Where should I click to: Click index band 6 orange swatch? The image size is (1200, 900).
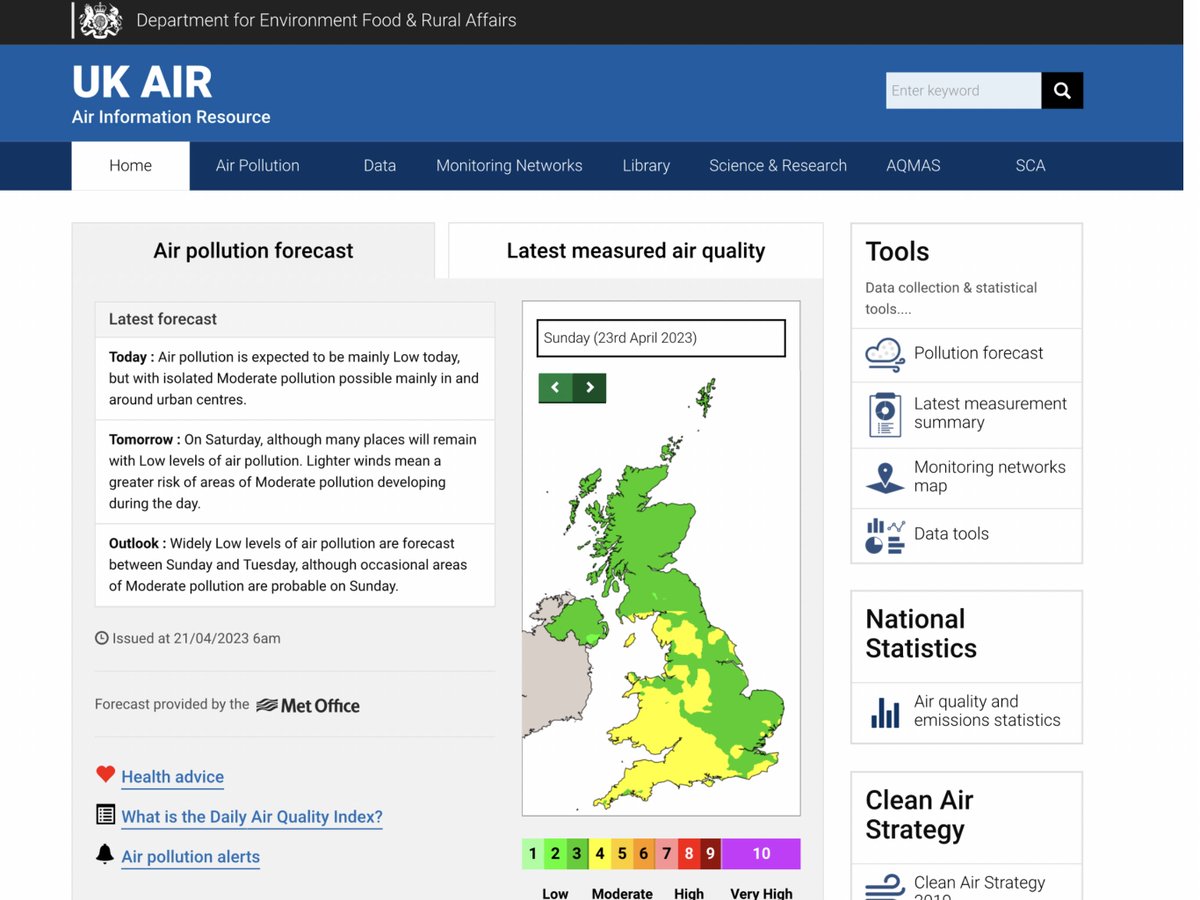(644, 854)
